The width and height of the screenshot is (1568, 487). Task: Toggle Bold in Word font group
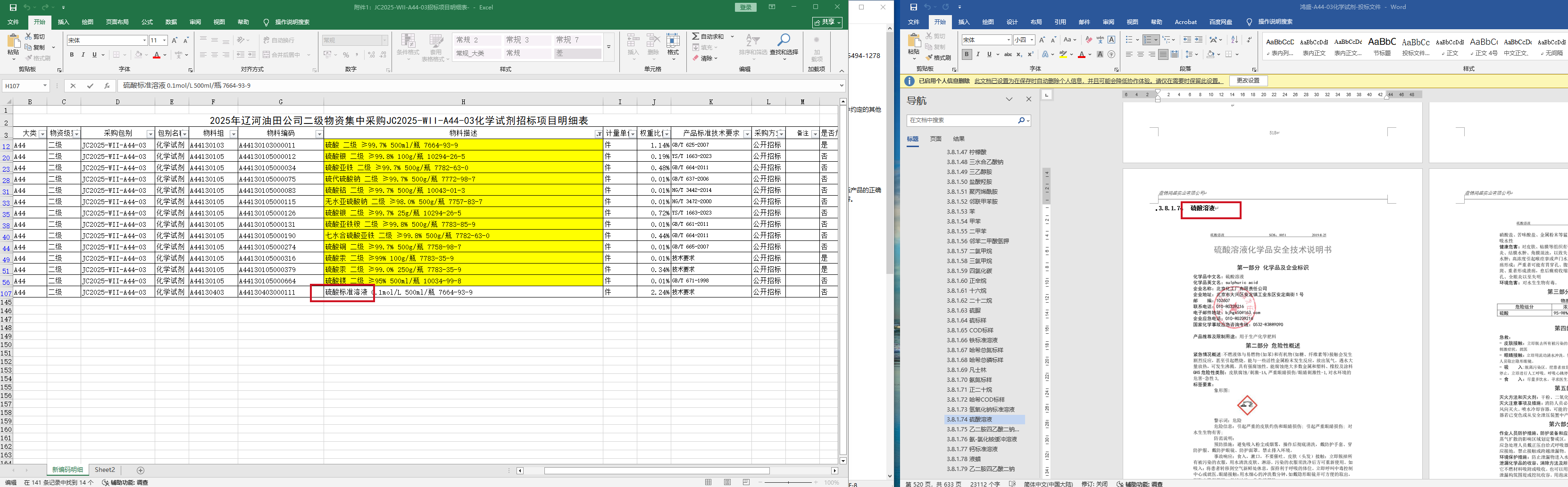tap(967, 54)
